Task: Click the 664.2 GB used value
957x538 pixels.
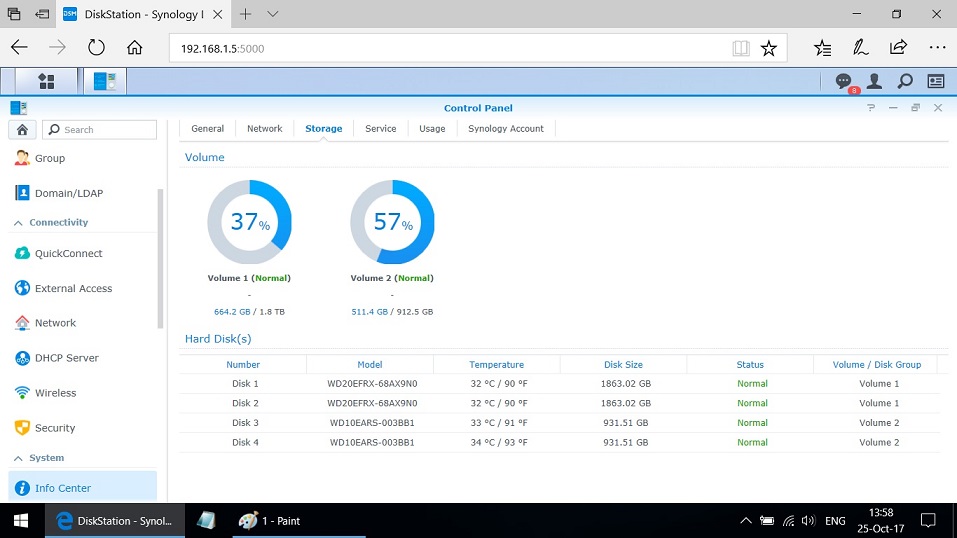Action: [x=232, y=311]
